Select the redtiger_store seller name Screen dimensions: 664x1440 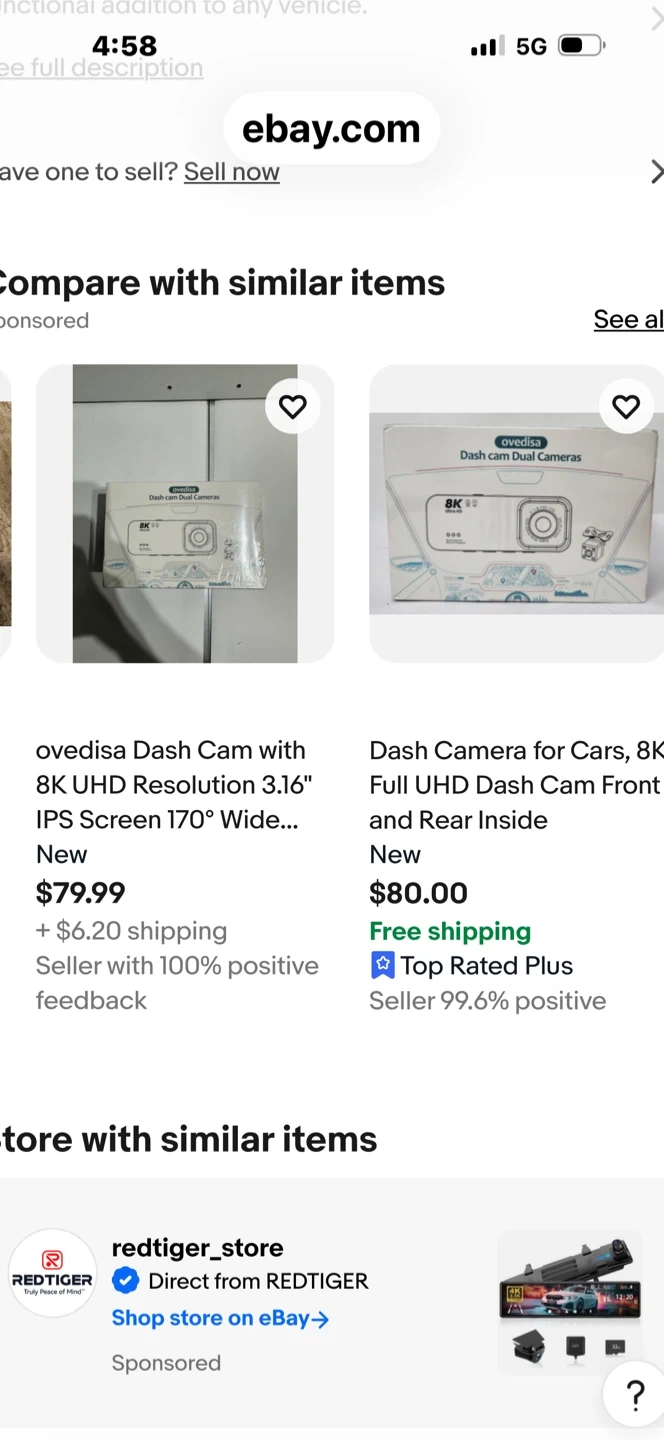click(x=197, y=1247)
